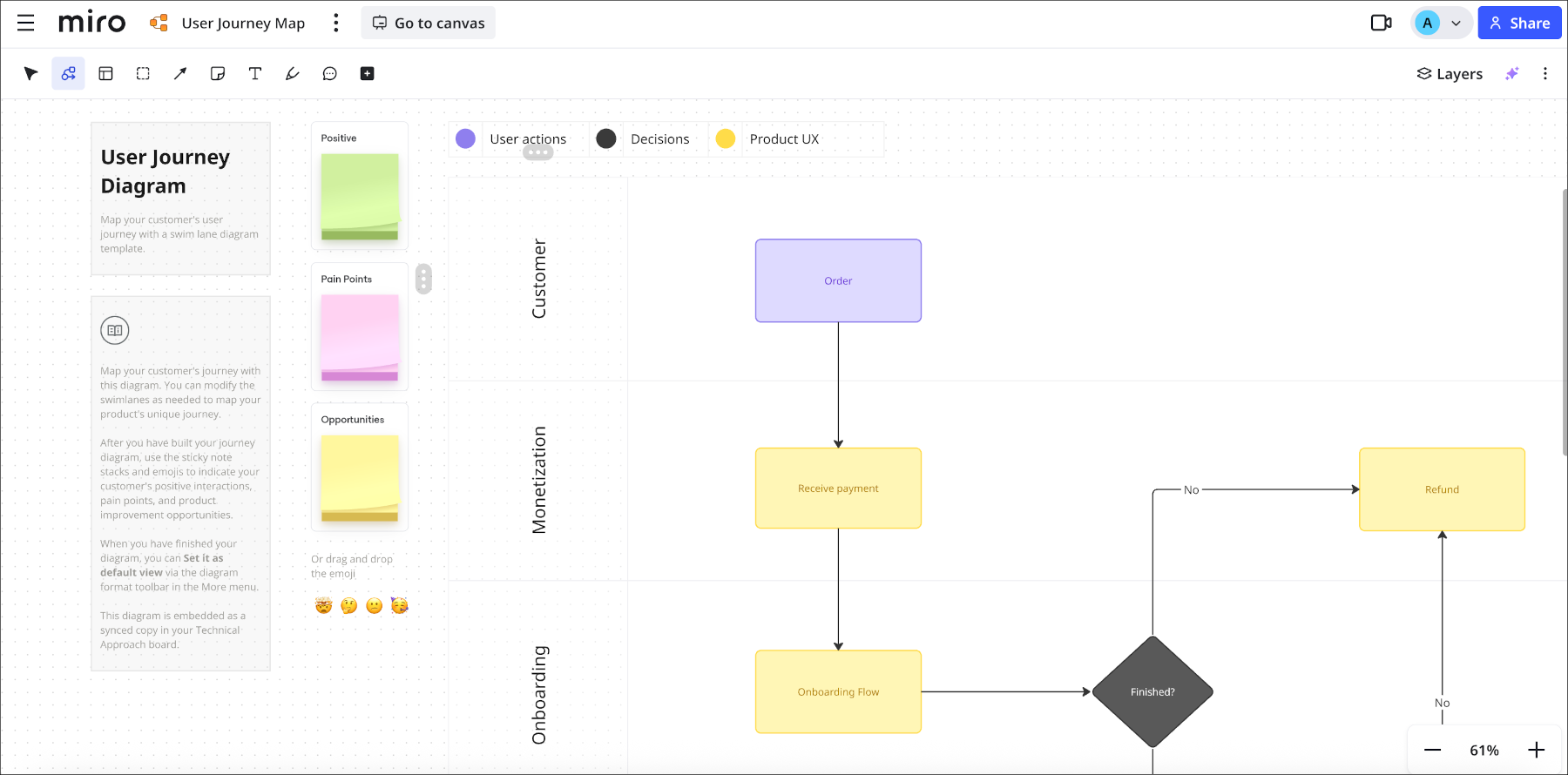Open the main hamburger menu
This screenshot has height=775, width=1568.
point(26,23)
